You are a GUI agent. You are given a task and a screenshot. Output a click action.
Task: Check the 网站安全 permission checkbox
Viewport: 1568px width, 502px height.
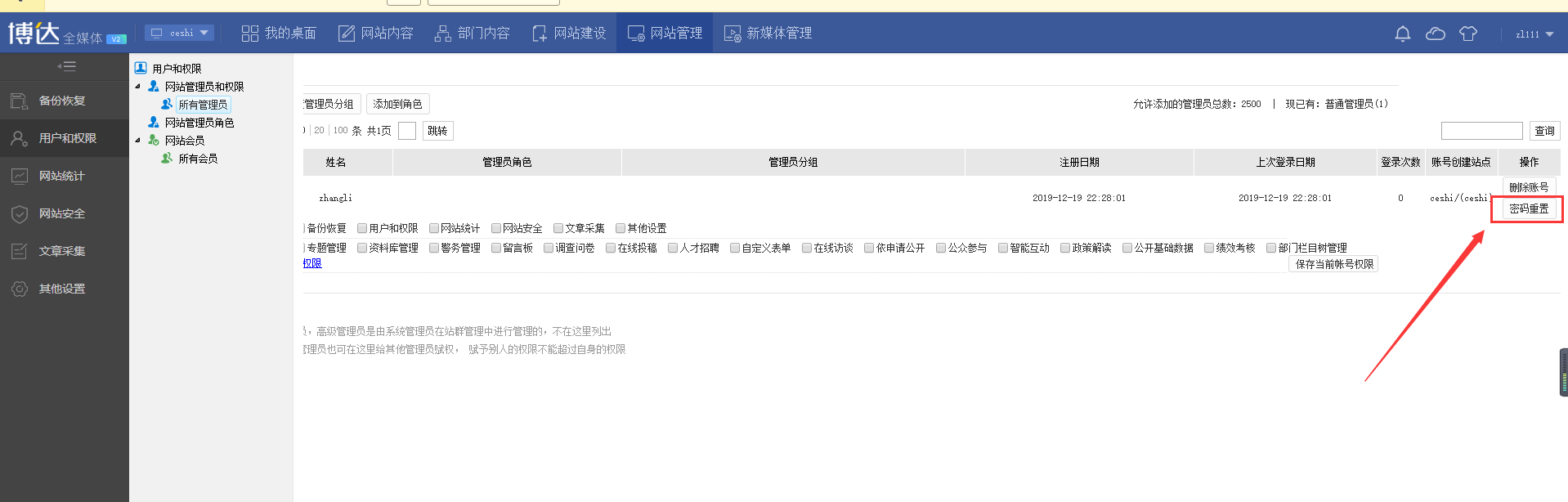tap(496, 228)
